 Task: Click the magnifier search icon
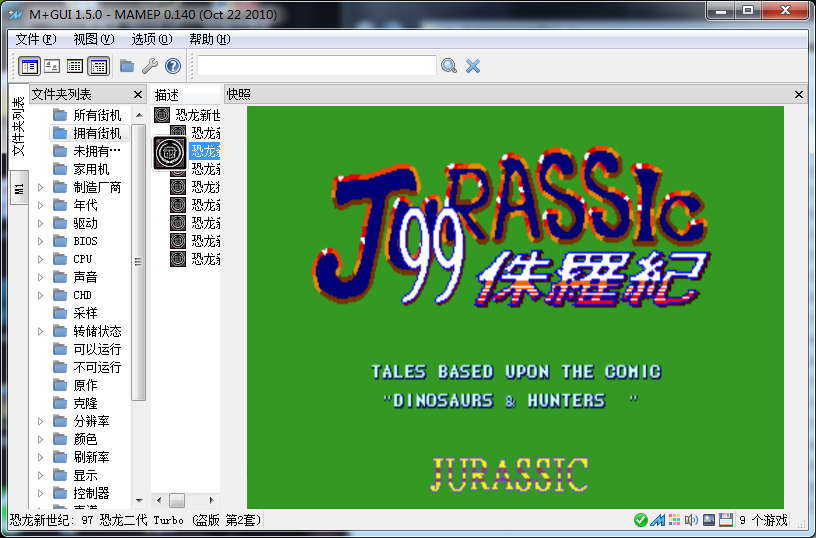[449, 66]
